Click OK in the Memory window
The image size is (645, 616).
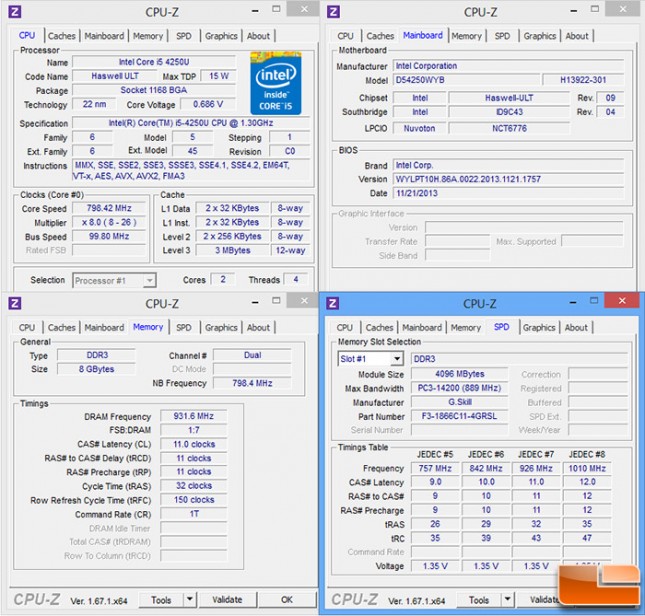(x=287, y=600)
